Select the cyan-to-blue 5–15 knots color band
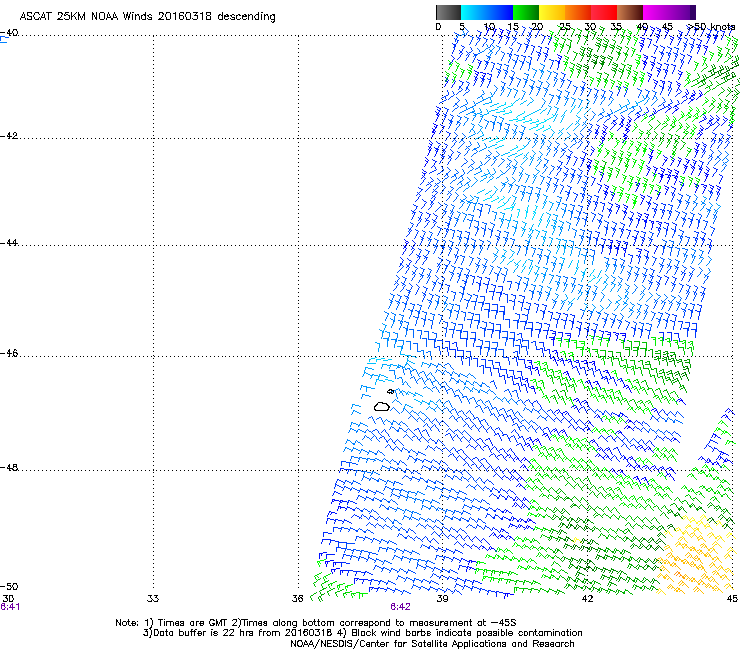740x650 pixels. click(487, 12)
